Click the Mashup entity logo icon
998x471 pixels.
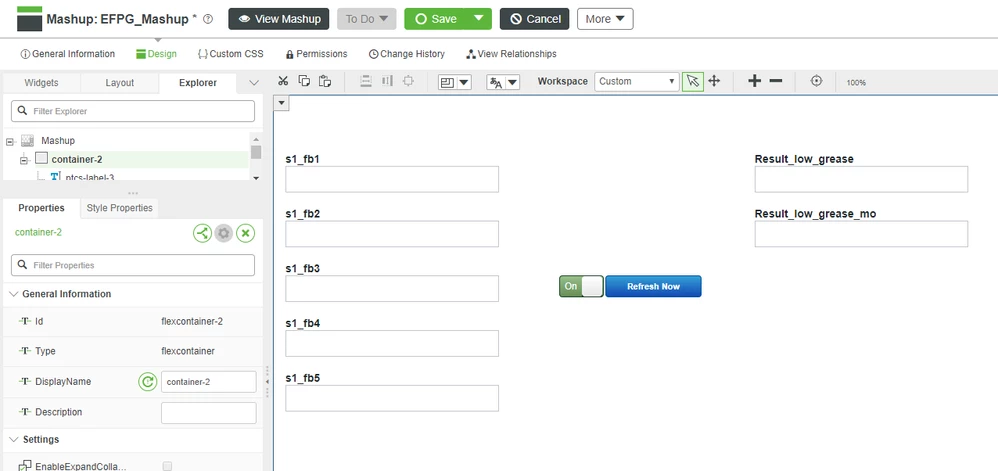tap(29, 19)
